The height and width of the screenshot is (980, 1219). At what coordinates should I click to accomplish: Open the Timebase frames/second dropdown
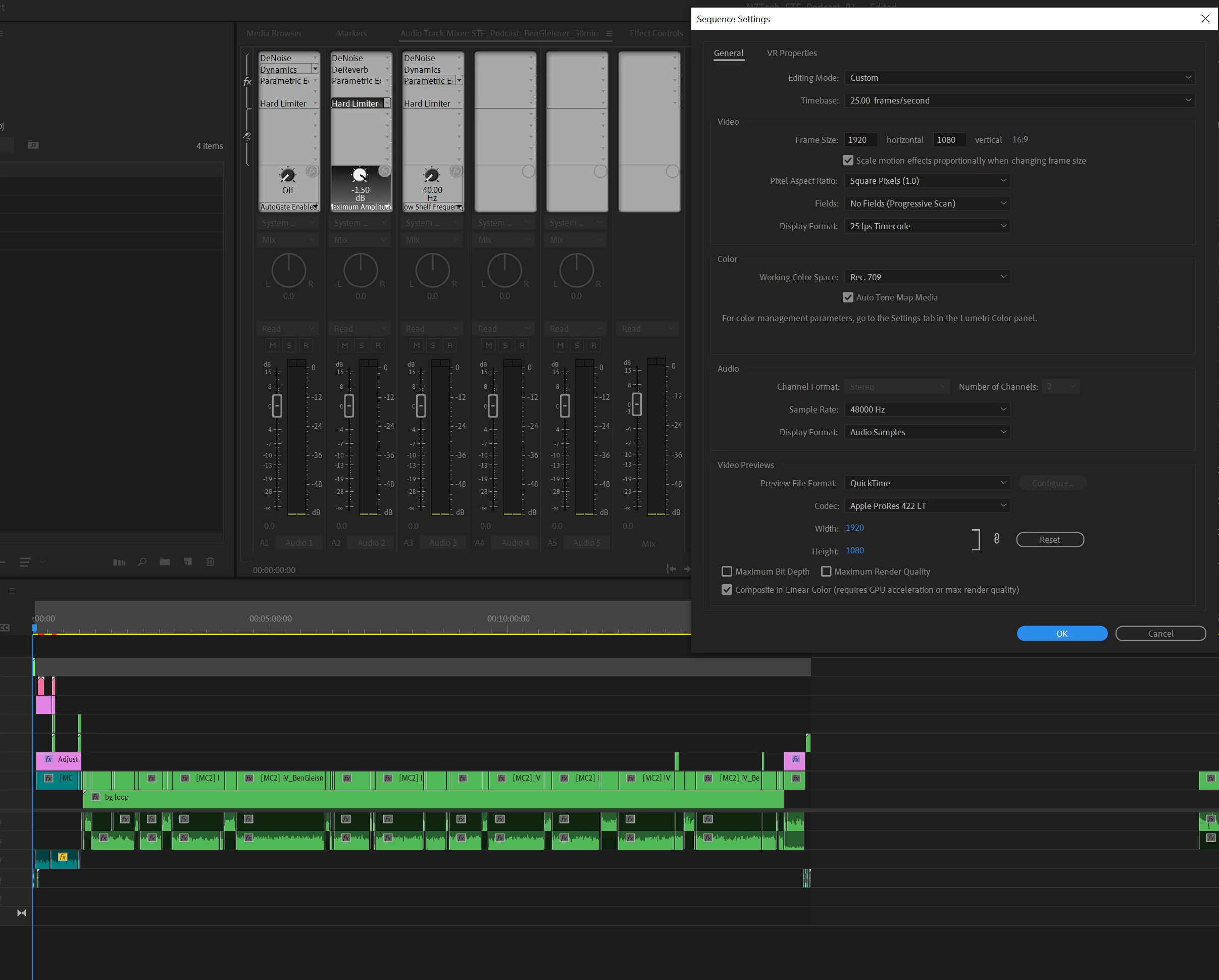pyautogui.click(x=1019, y=100)
